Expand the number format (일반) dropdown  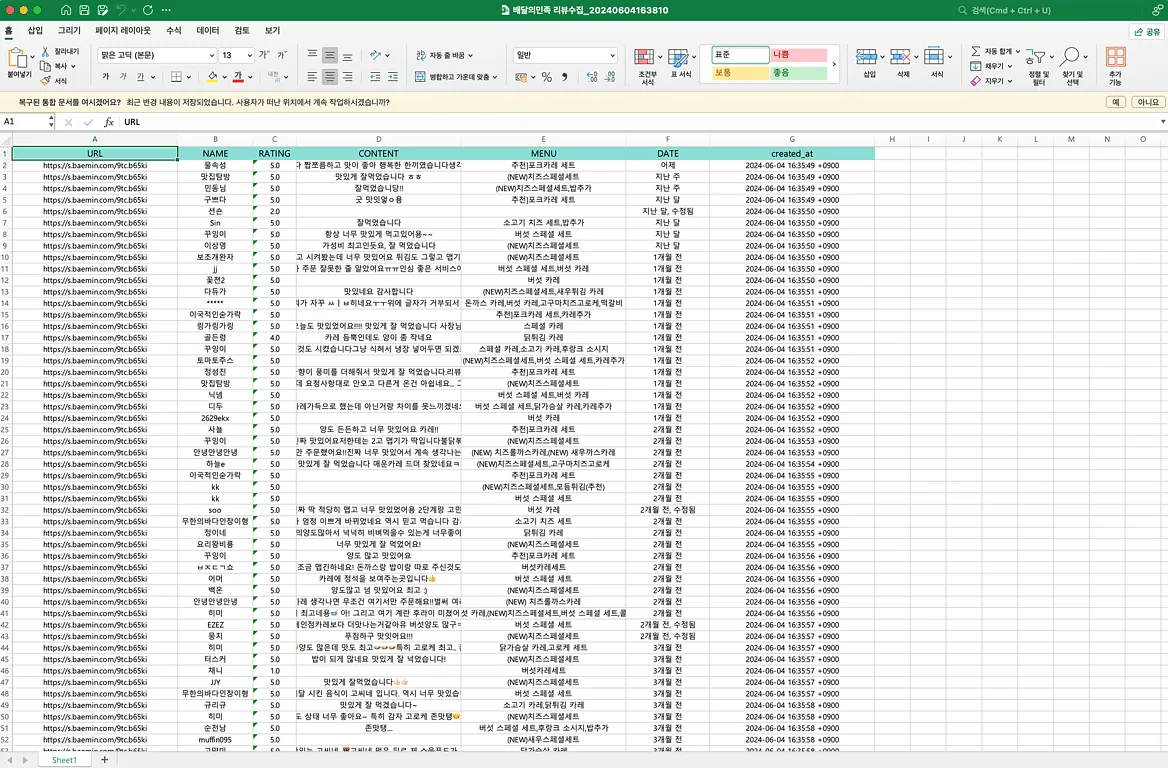click(x=611, y=56)
